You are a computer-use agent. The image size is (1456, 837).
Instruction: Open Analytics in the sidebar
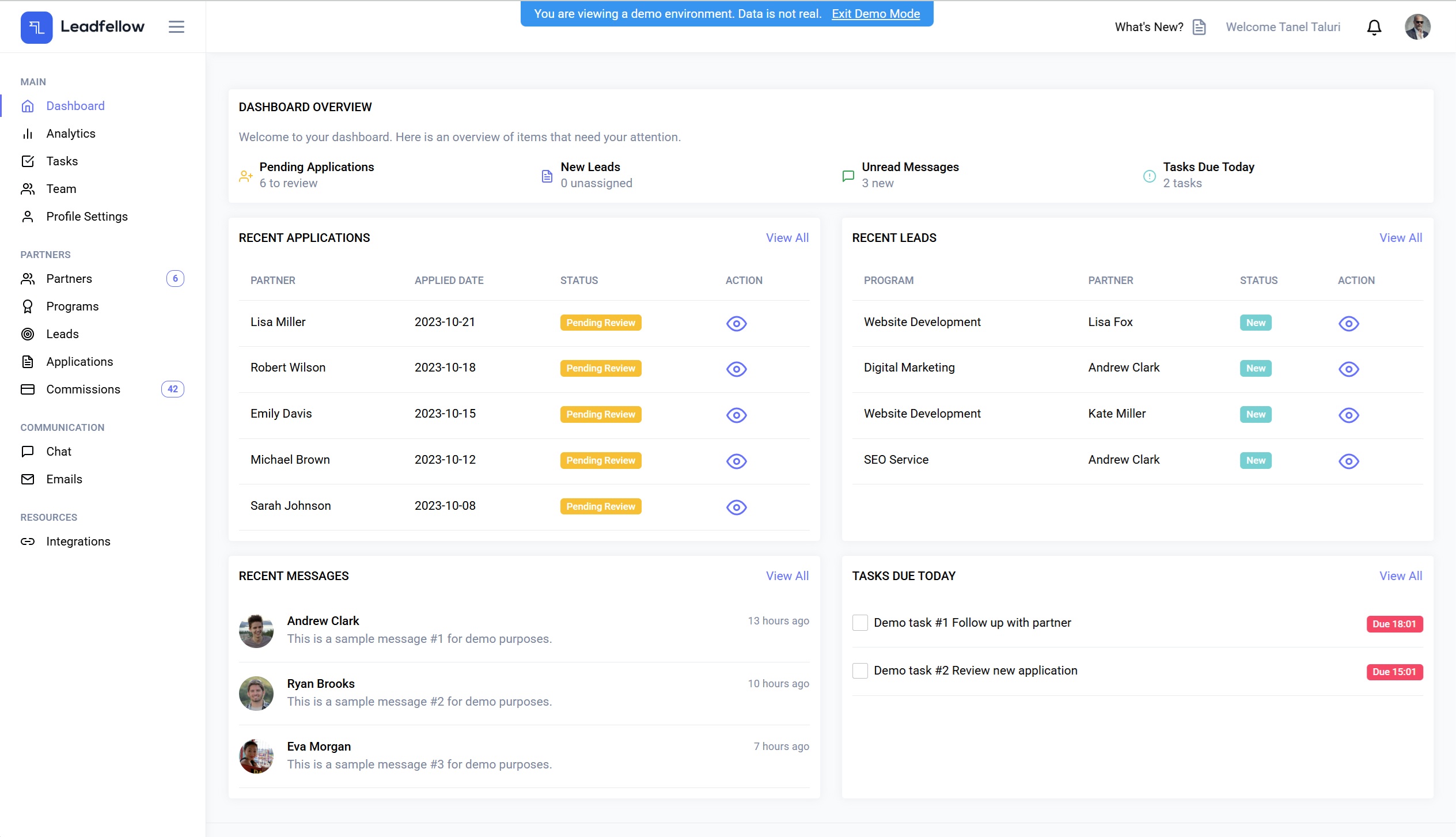coord(71,134)
